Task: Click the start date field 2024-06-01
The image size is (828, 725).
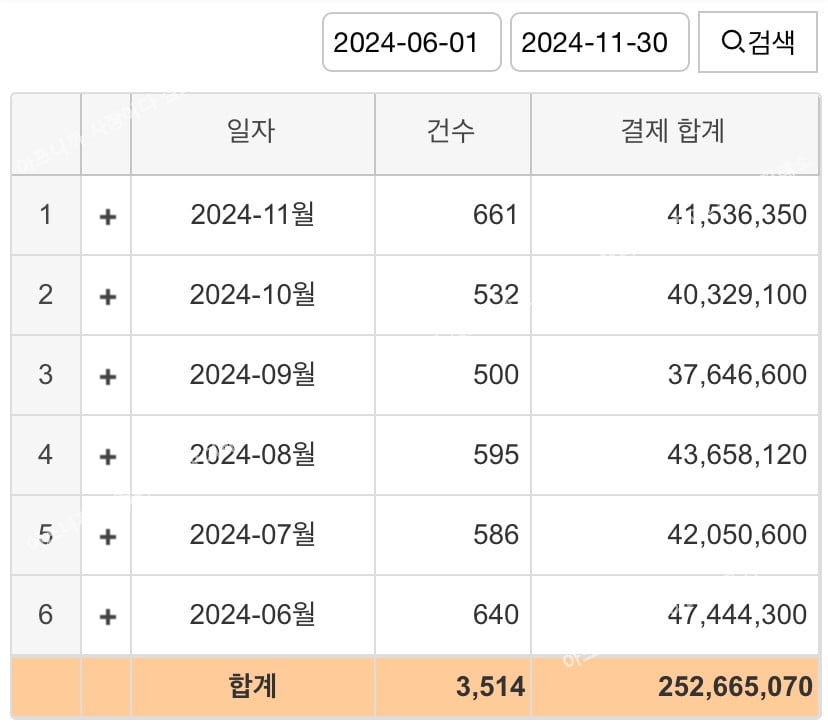Action: pos(411,42)
